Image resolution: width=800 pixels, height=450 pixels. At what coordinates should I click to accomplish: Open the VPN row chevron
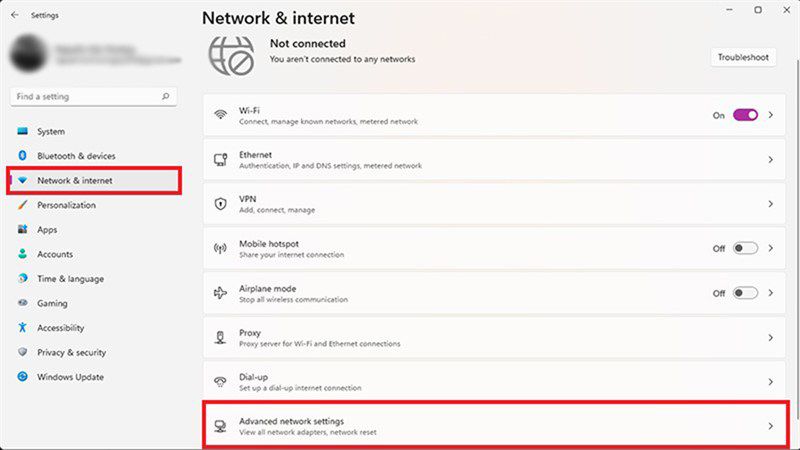point(770,204)
